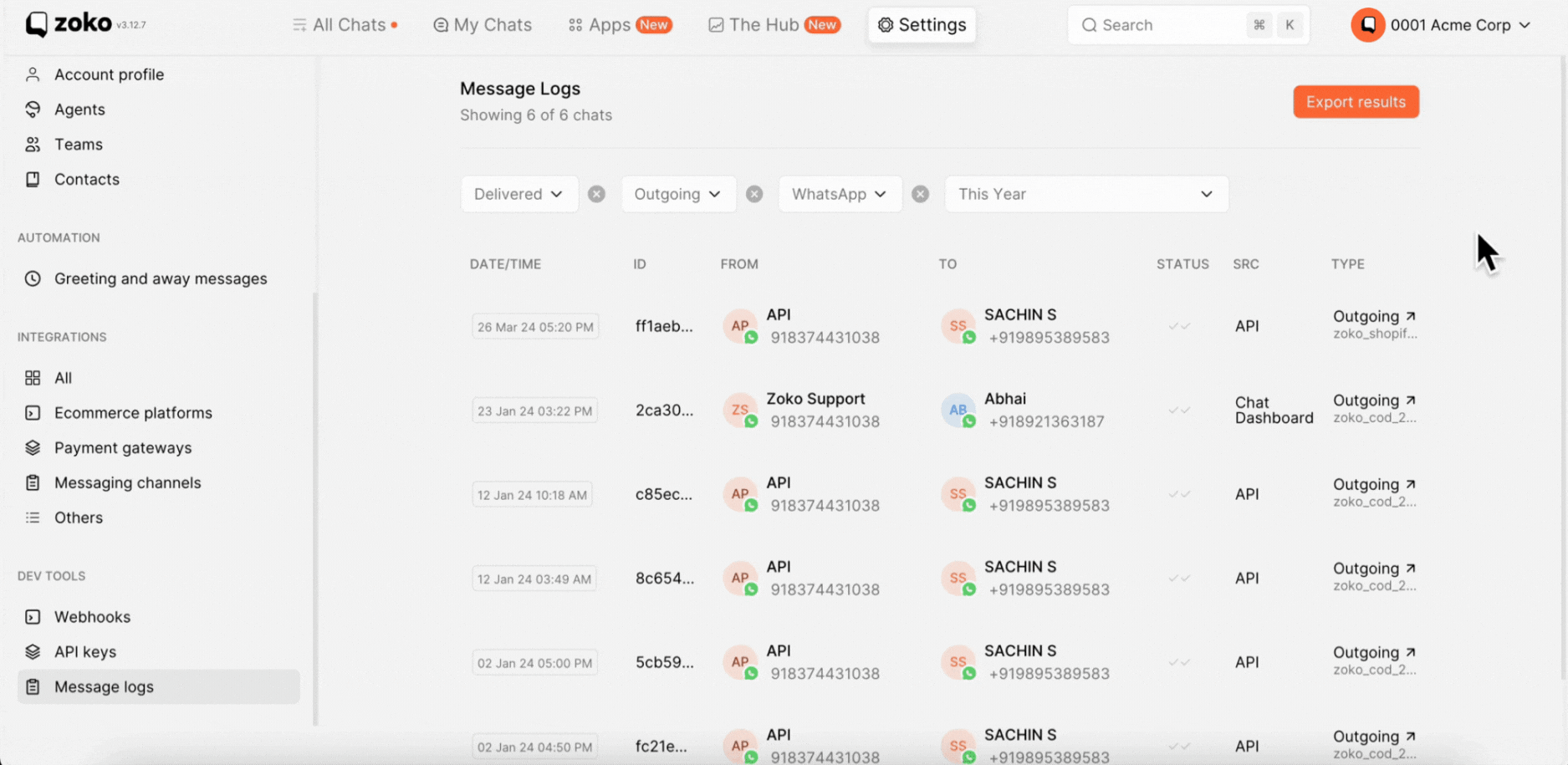
Task: Click Chat Dashboard source cell
Action: coord(1274,411)
